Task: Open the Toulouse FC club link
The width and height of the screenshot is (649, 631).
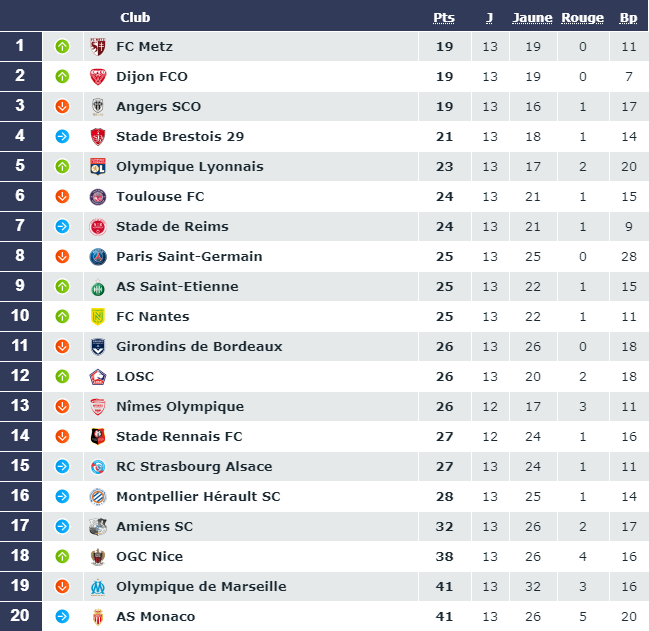Action: coord(160,197)
